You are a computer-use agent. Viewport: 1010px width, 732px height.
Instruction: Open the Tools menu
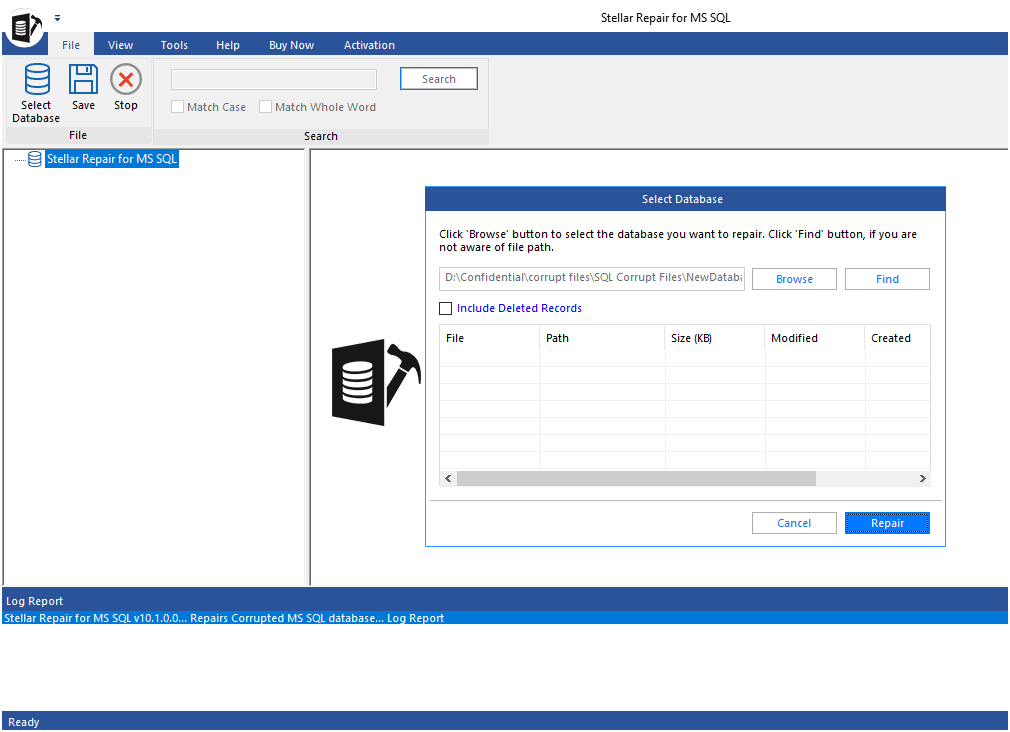tap(174, 44)
